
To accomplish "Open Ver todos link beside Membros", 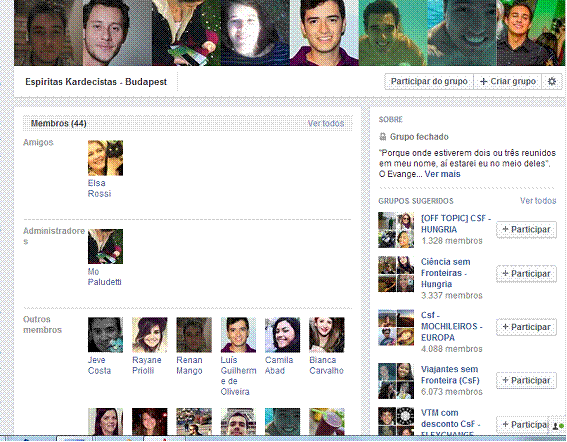I will point(325,123).
